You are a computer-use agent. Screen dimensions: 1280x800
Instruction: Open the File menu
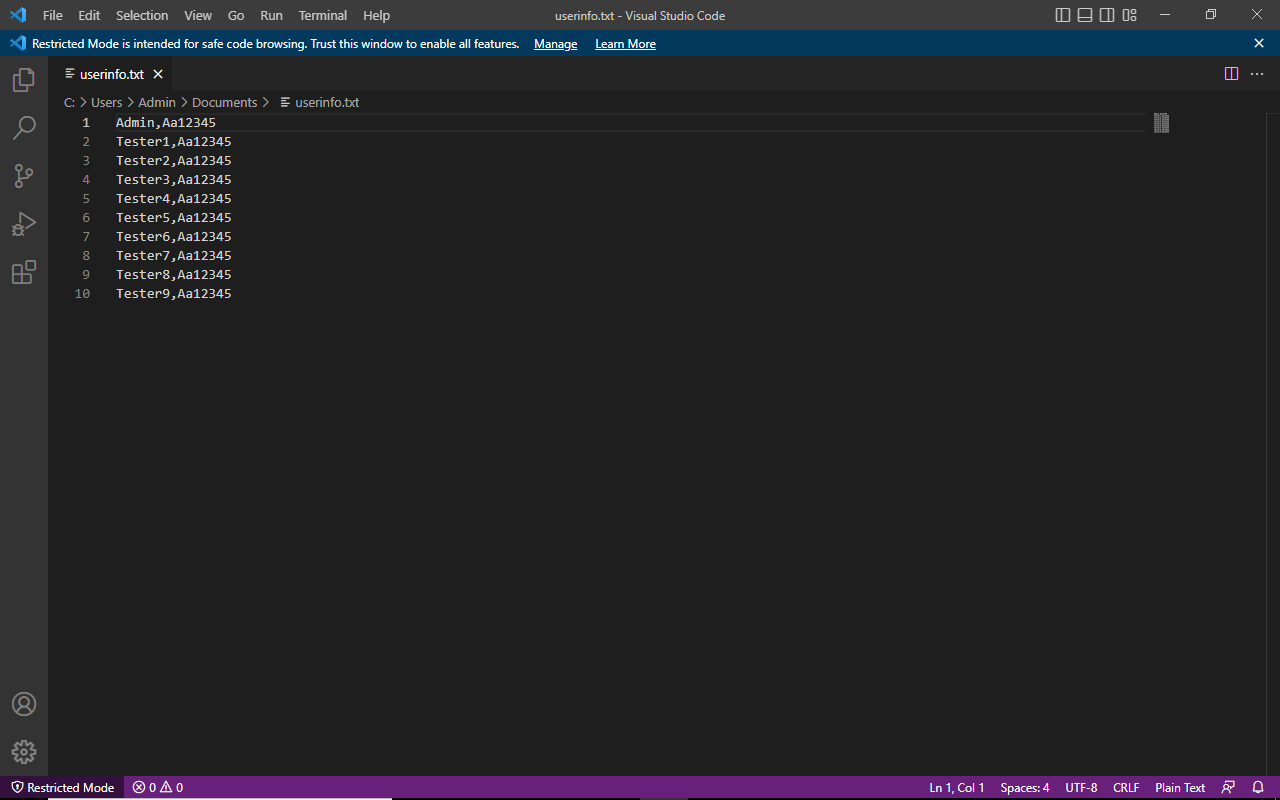point(53,15)
